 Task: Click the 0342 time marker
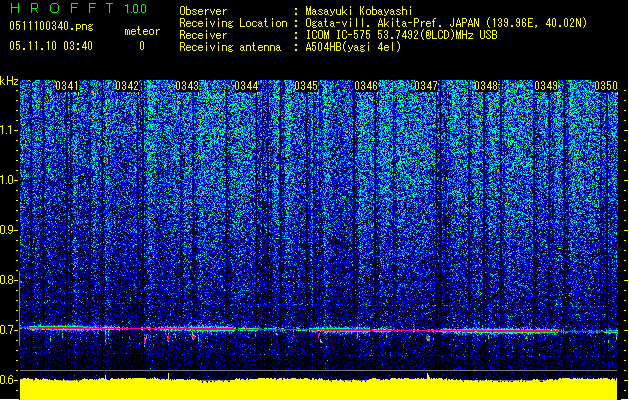point(127,86)
